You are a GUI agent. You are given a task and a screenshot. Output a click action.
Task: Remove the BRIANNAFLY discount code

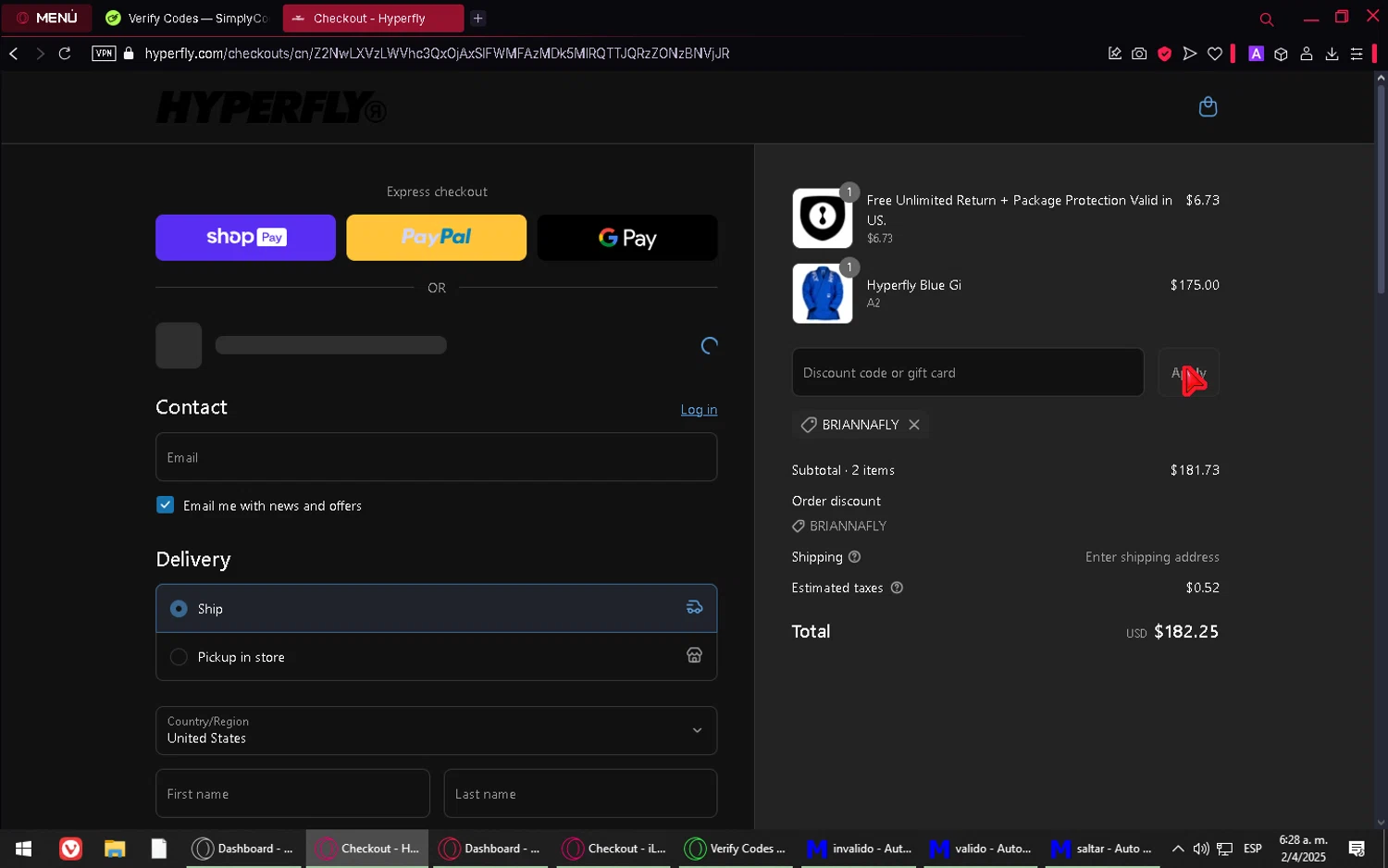pyautogui.click(x=914, y=425)
